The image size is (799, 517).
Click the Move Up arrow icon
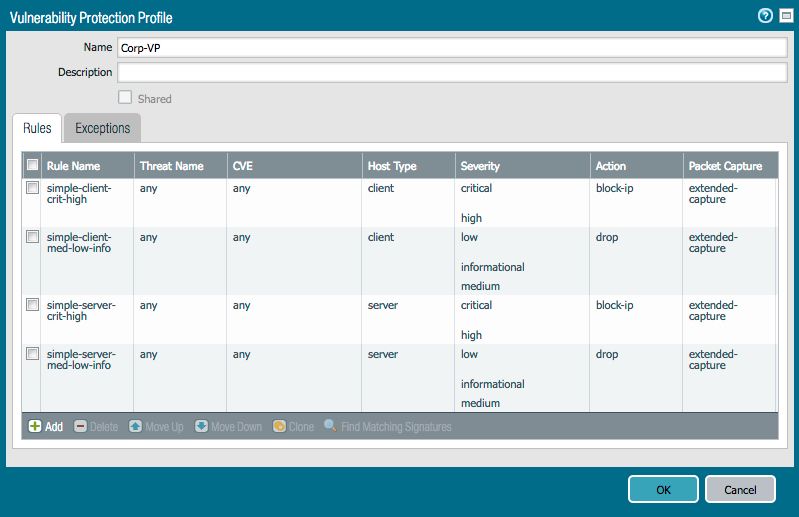pos(135,426)
